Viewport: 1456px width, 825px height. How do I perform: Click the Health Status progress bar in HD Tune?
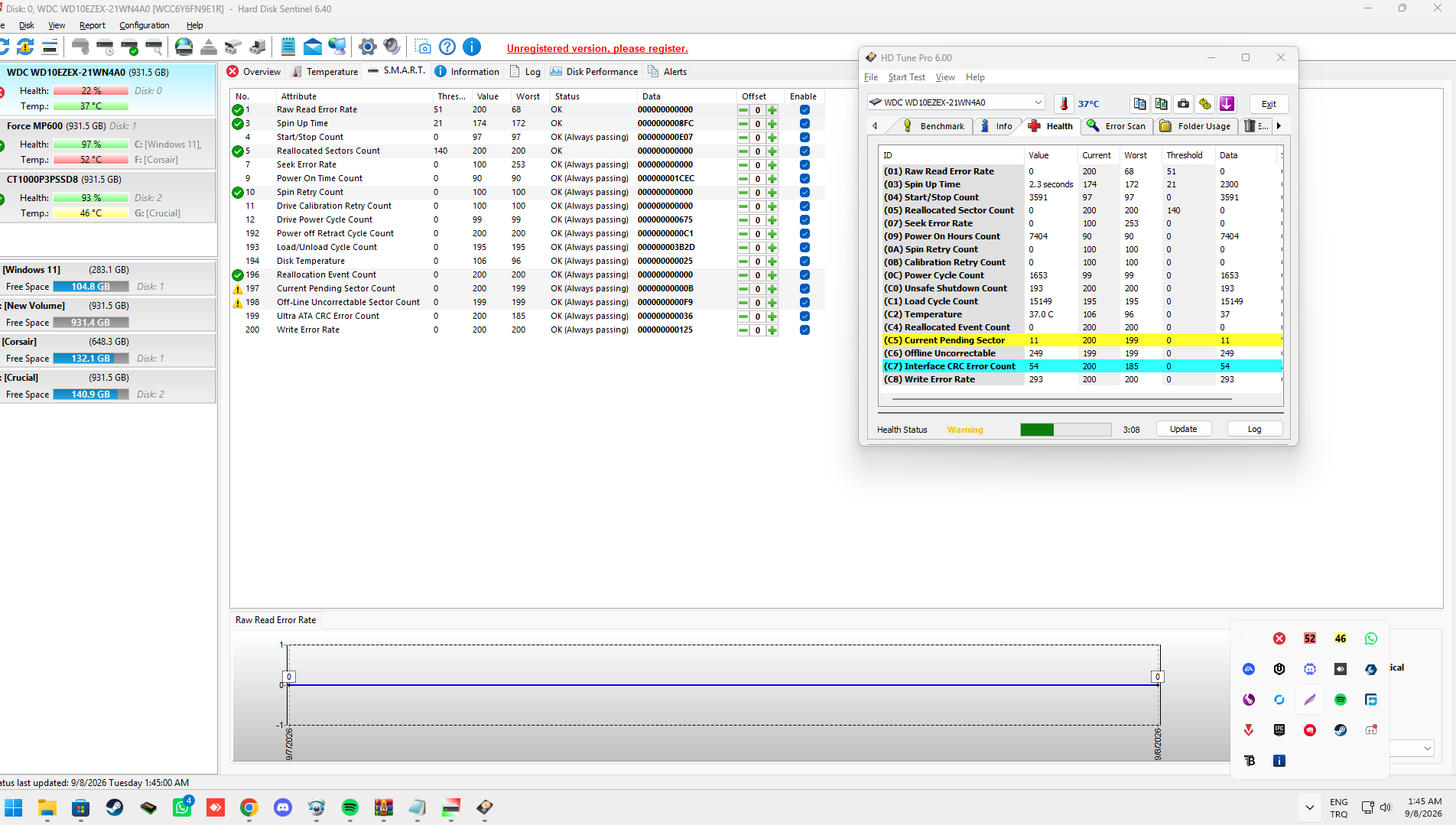1066,430
